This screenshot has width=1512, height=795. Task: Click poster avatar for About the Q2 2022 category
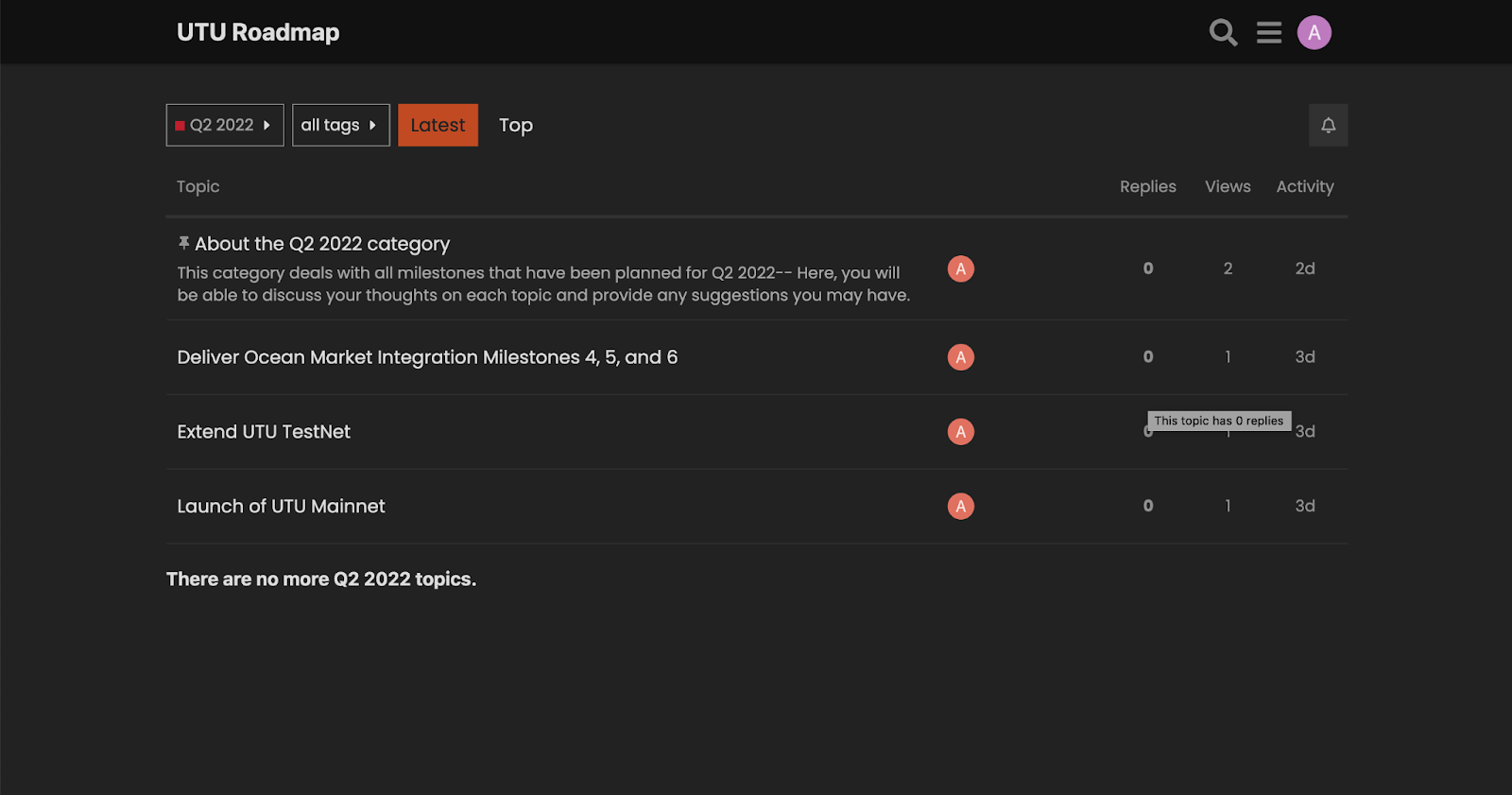tap(961, 269)
